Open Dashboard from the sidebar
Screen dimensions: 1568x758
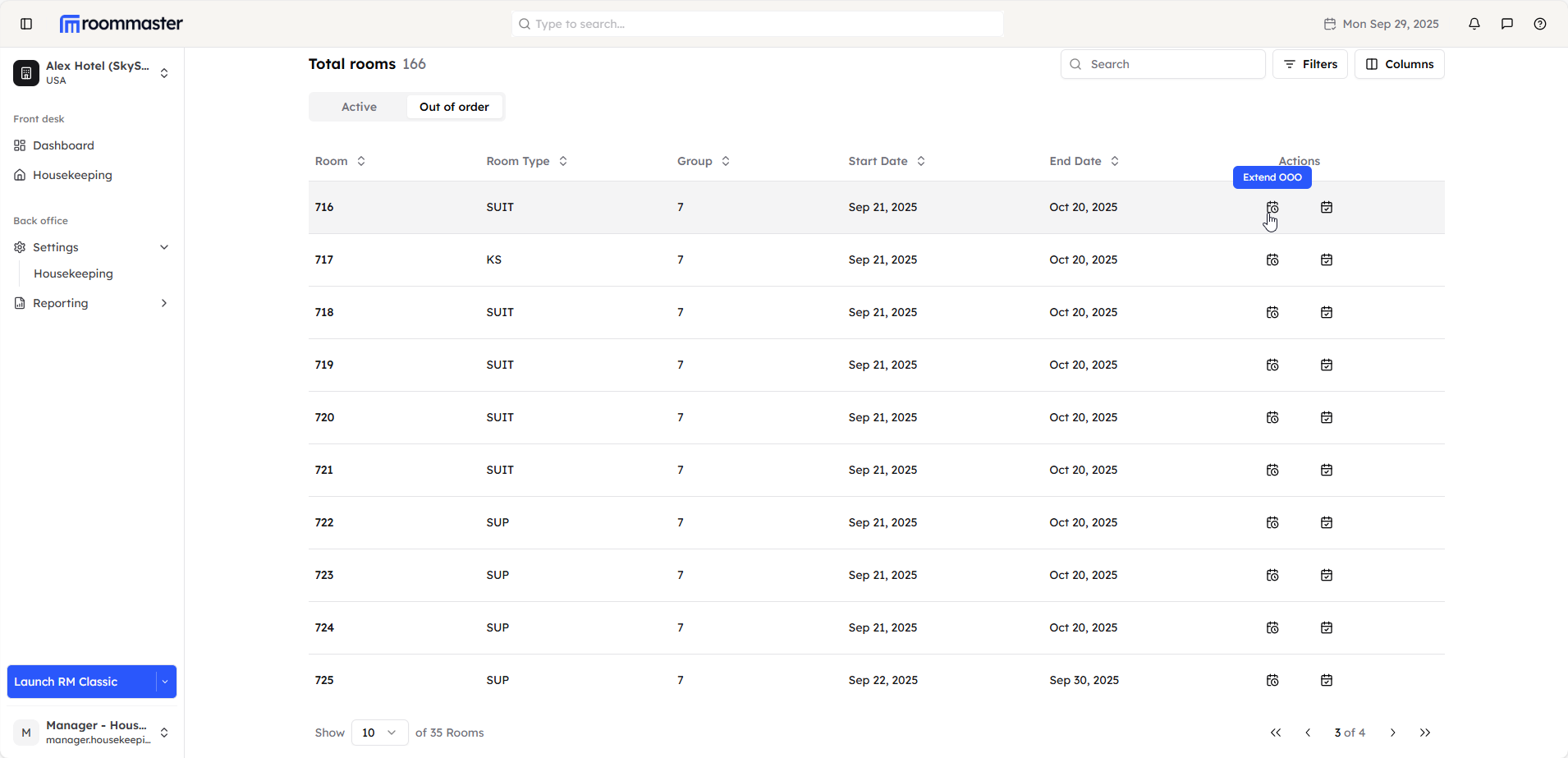click(63, 145)
